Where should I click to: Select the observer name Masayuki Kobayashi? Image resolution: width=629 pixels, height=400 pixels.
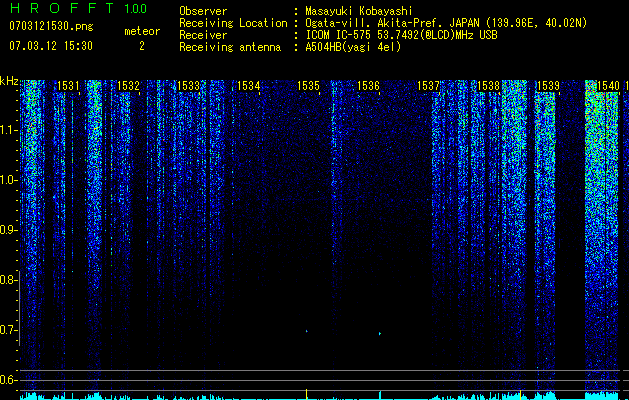(359, 11)
